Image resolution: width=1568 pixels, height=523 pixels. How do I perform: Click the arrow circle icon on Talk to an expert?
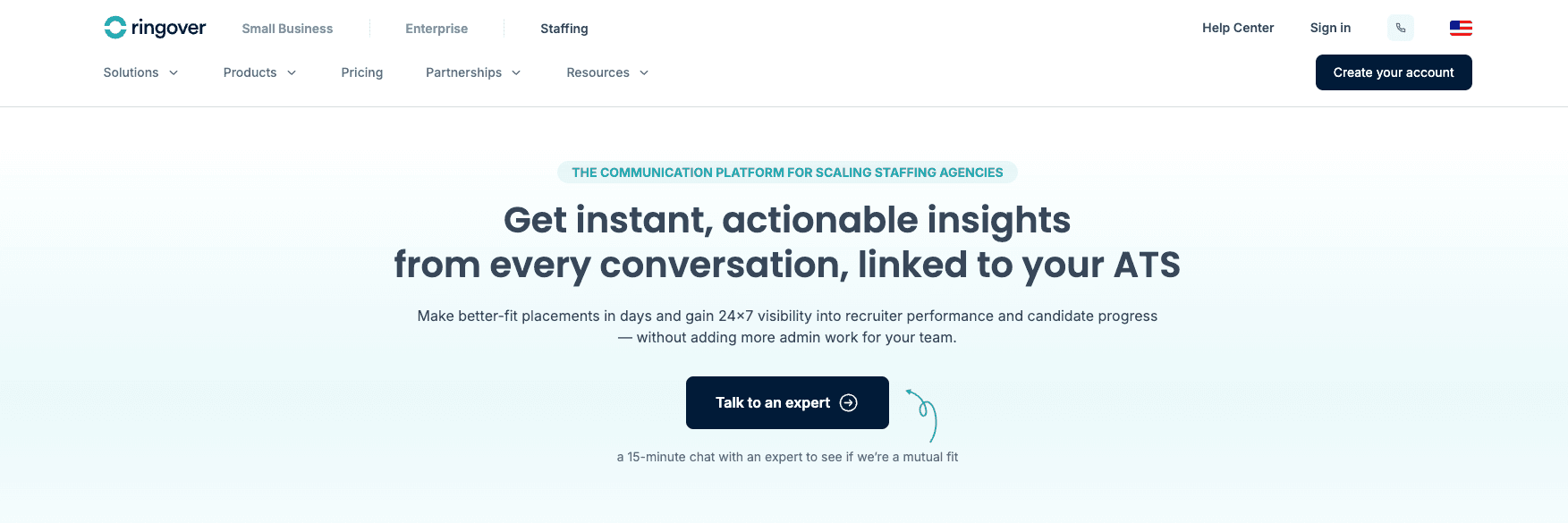click(x=849, y=403)
